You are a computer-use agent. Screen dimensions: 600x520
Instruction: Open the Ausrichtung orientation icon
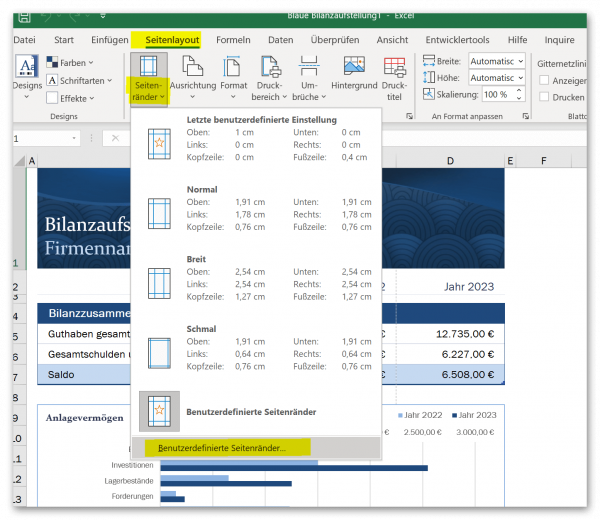pos(192,66)
